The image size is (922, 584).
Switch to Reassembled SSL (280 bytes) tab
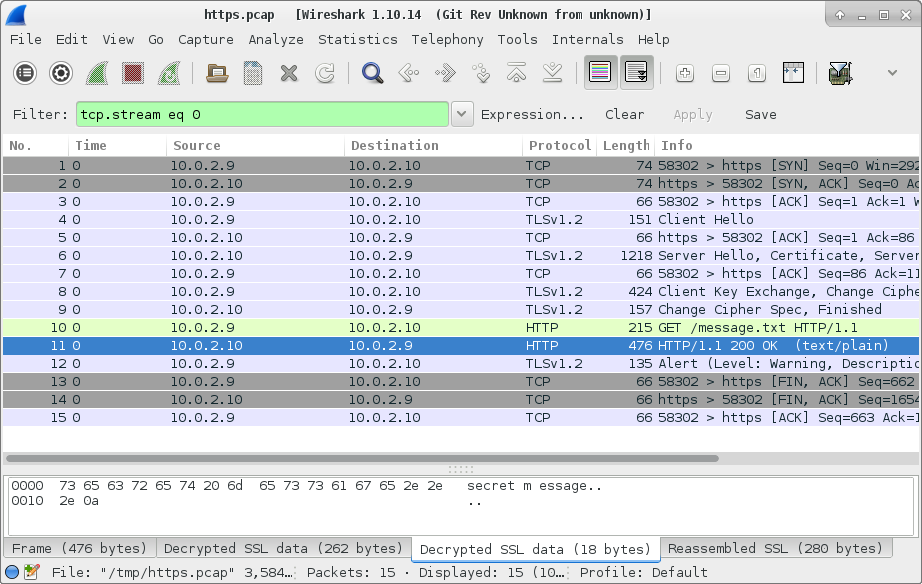point(776,548)
